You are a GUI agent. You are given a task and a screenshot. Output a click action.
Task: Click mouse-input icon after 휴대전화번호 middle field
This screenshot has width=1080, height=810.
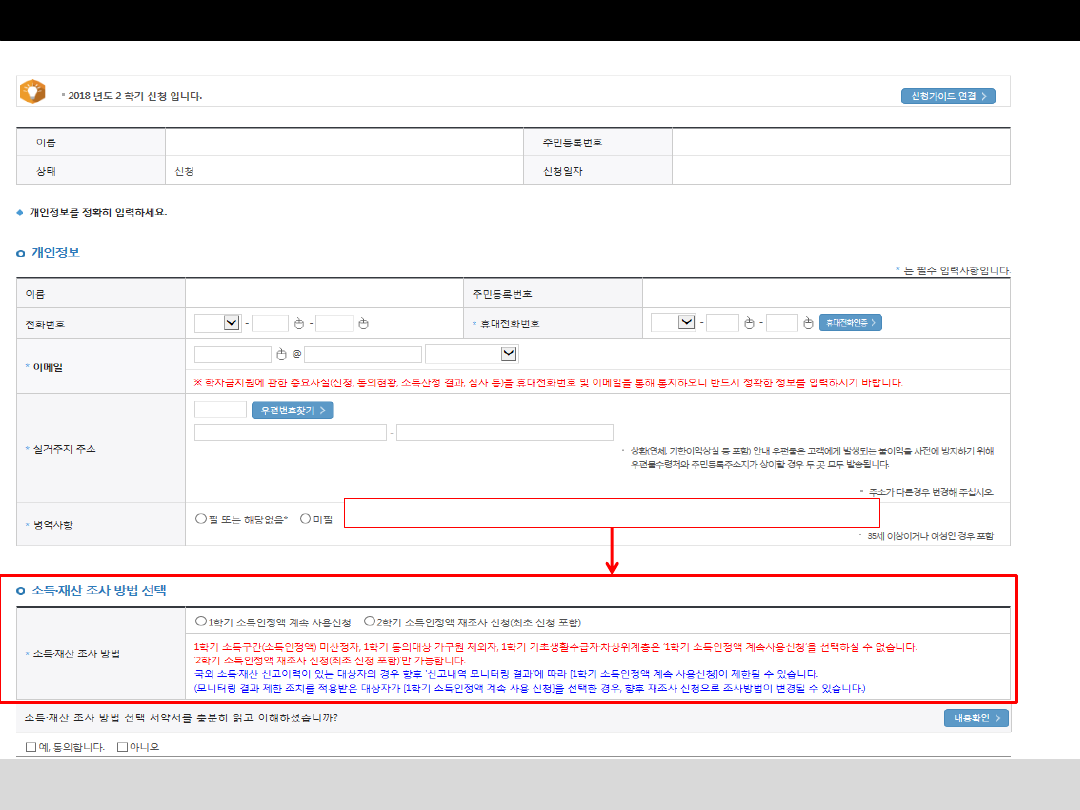(747, 323)
